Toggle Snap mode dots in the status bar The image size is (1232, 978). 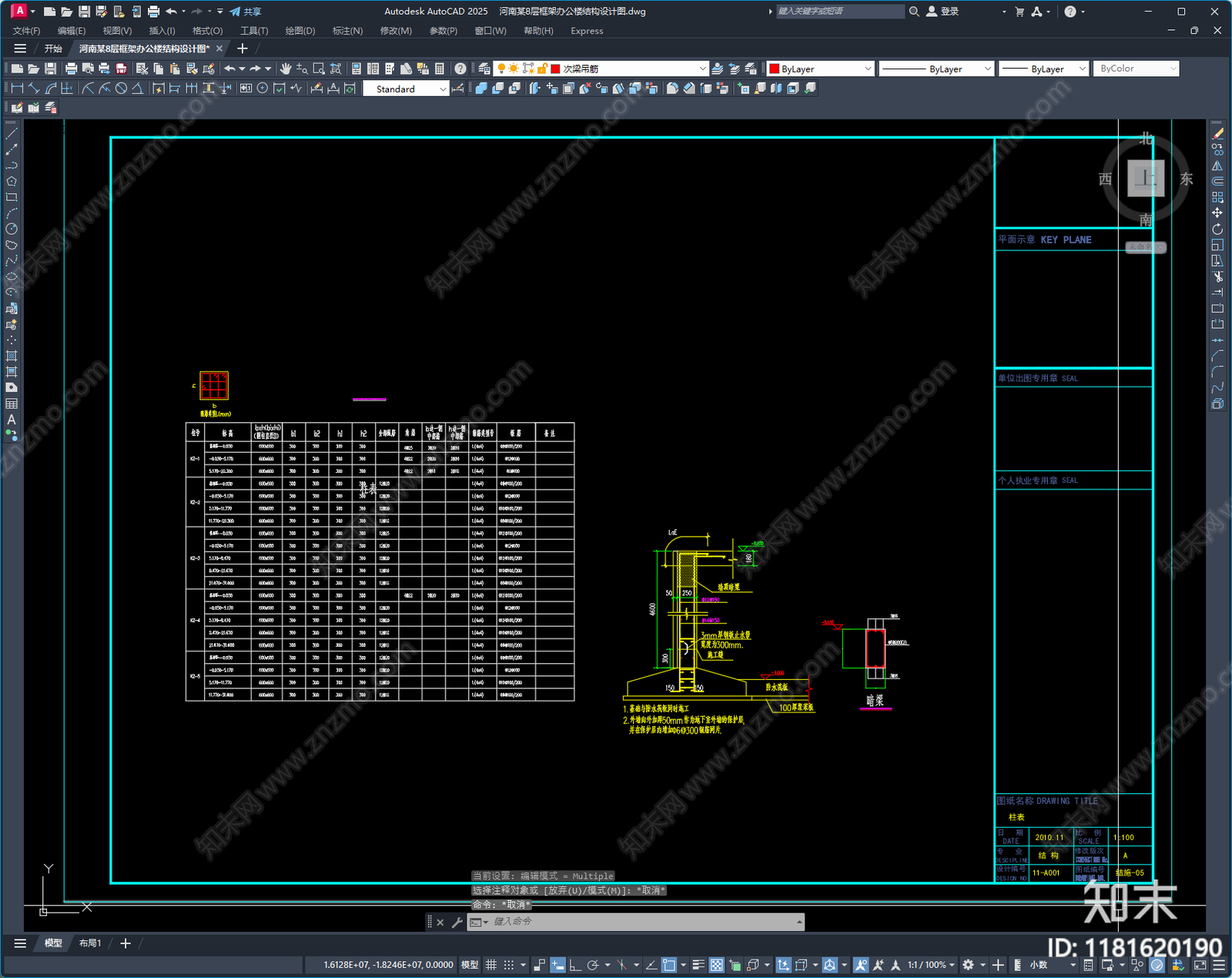(508, 965)
